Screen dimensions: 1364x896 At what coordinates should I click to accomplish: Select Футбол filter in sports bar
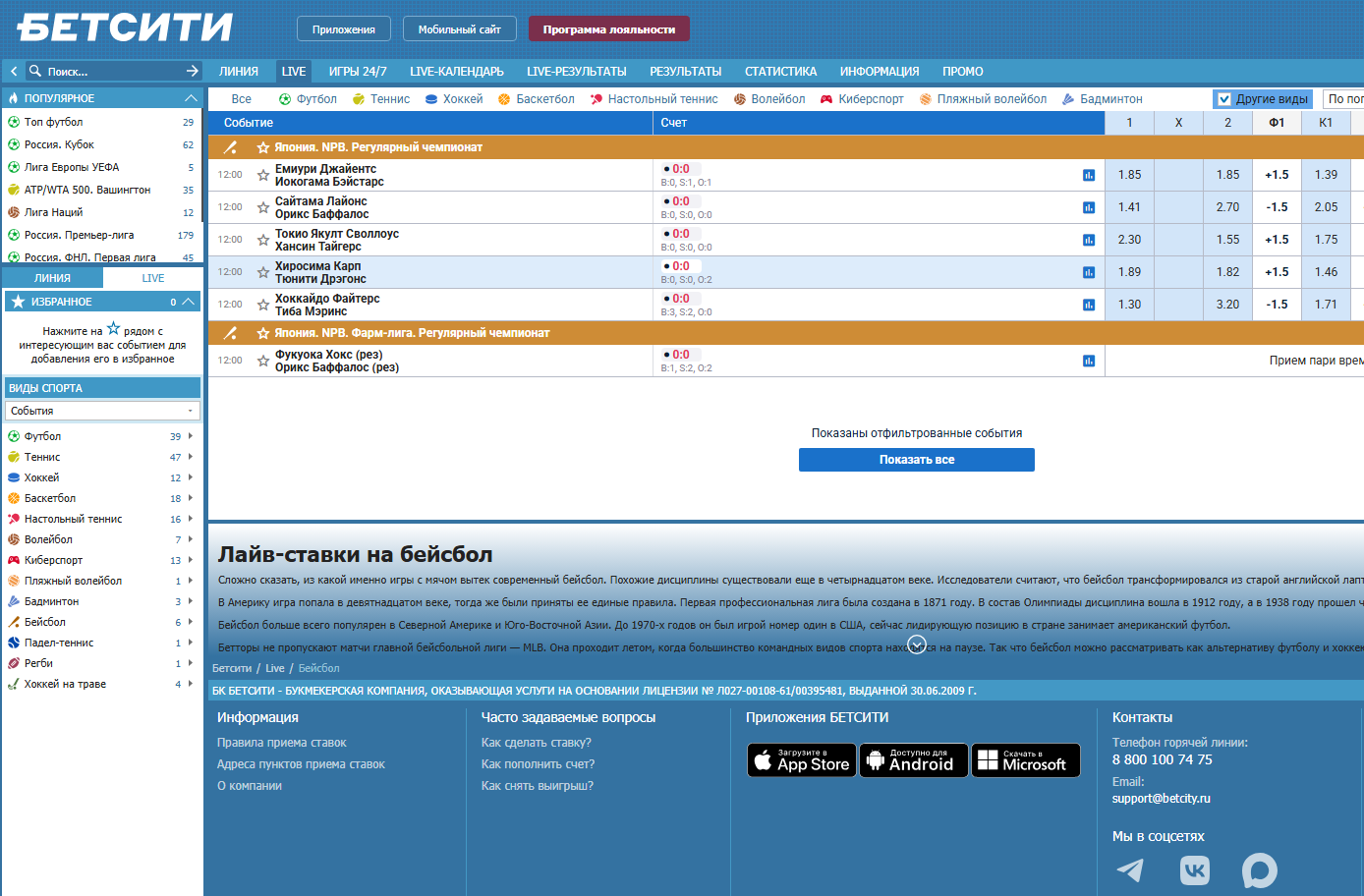[308, 99]
